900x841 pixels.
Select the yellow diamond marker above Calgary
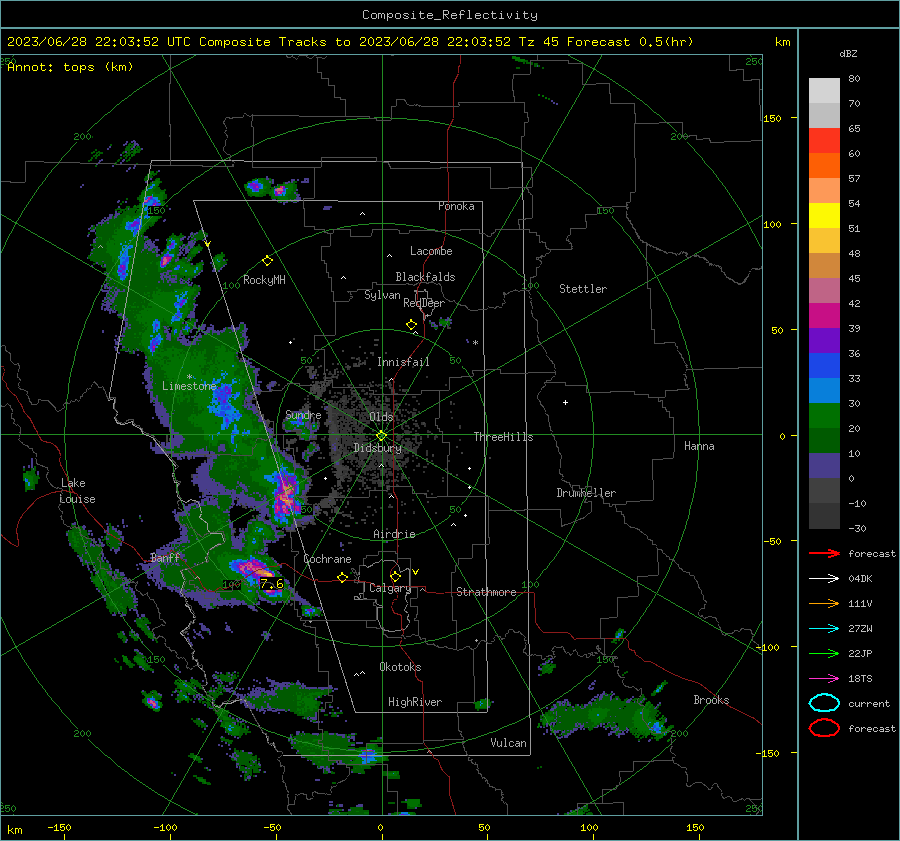pyautogui.click(x=395, y=576)
